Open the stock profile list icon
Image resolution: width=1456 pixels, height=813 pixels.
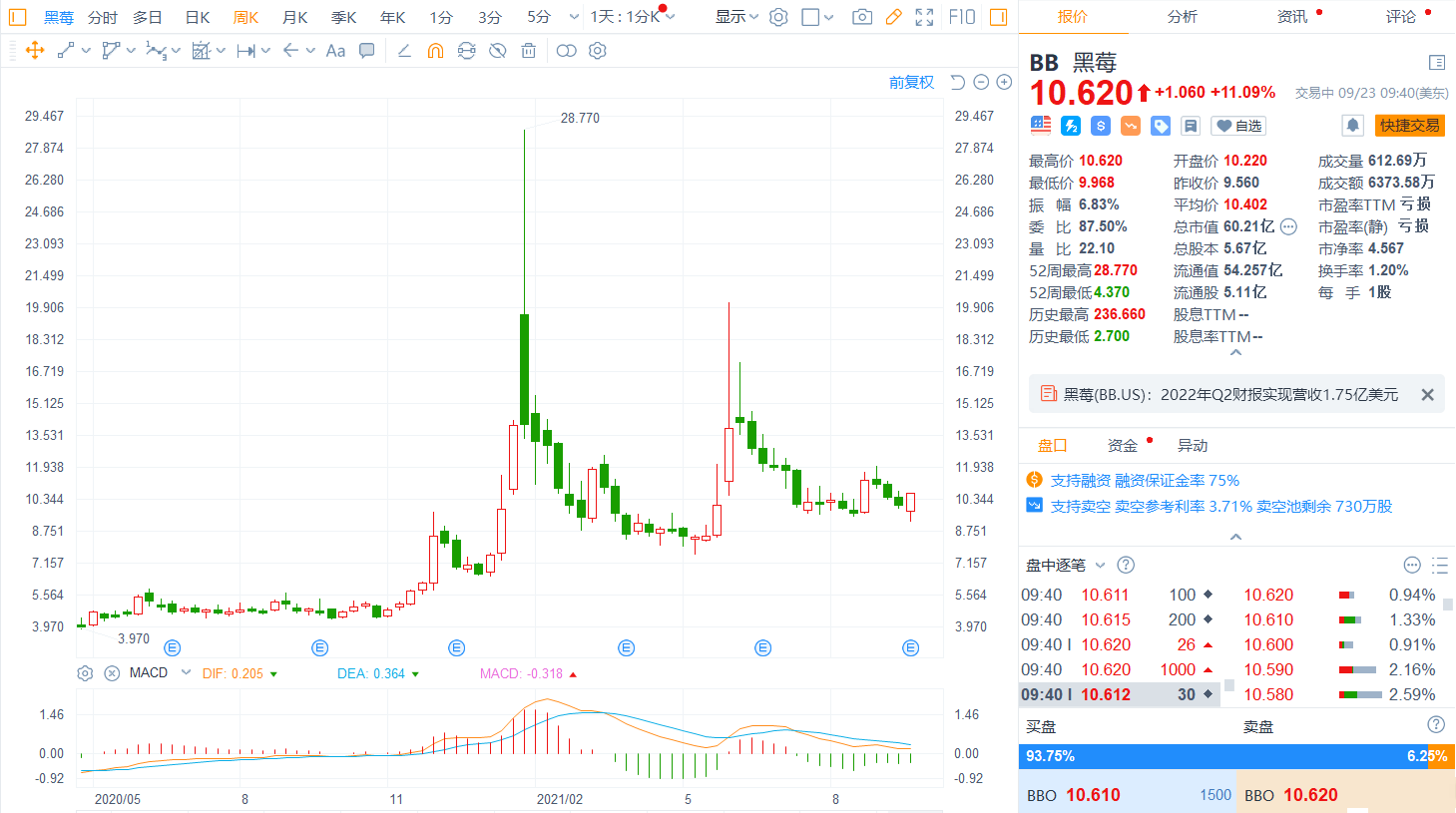click(x=1437, y=62)
